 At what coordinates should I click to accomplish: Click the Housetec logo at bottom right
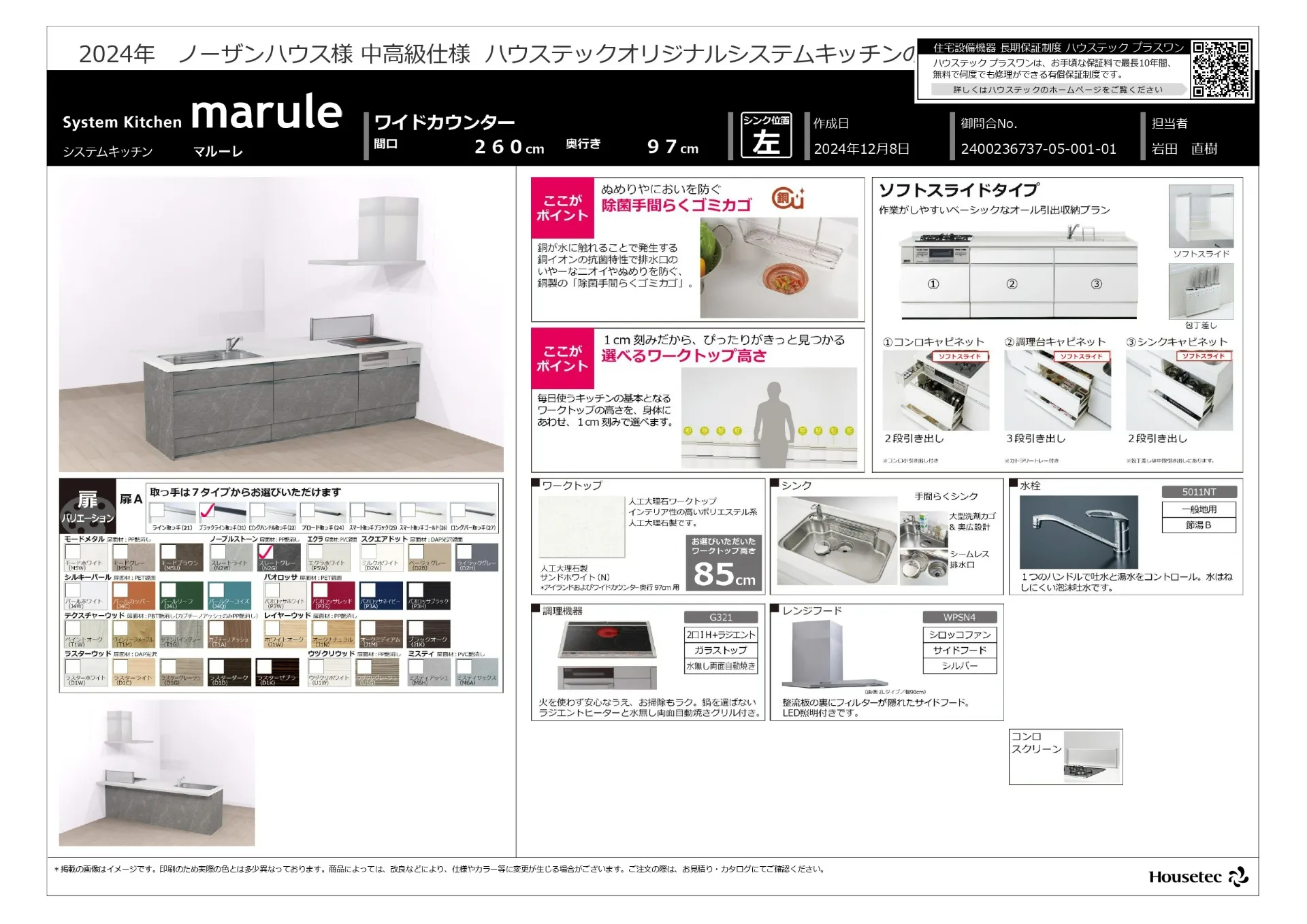tap(1199, 877)
